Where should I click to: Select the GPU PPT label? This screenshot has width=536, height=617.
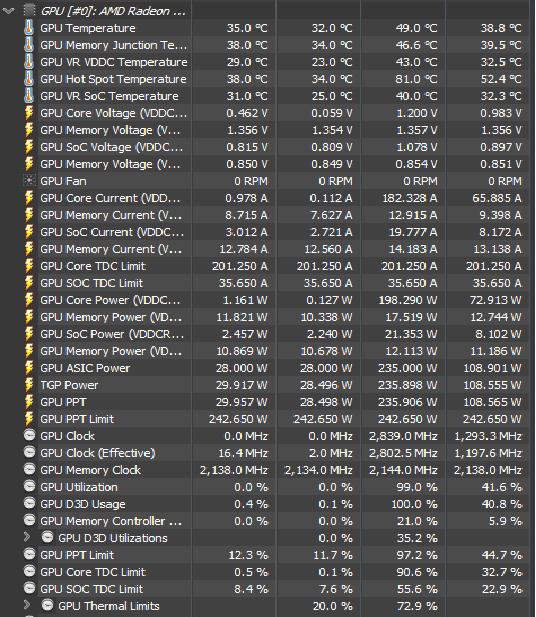pyautogui.click(x=63, y=402)
